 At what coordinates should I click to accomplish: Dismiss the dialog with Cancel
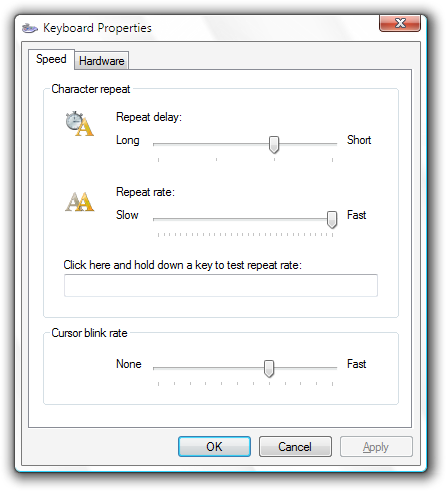coord(295,447)
